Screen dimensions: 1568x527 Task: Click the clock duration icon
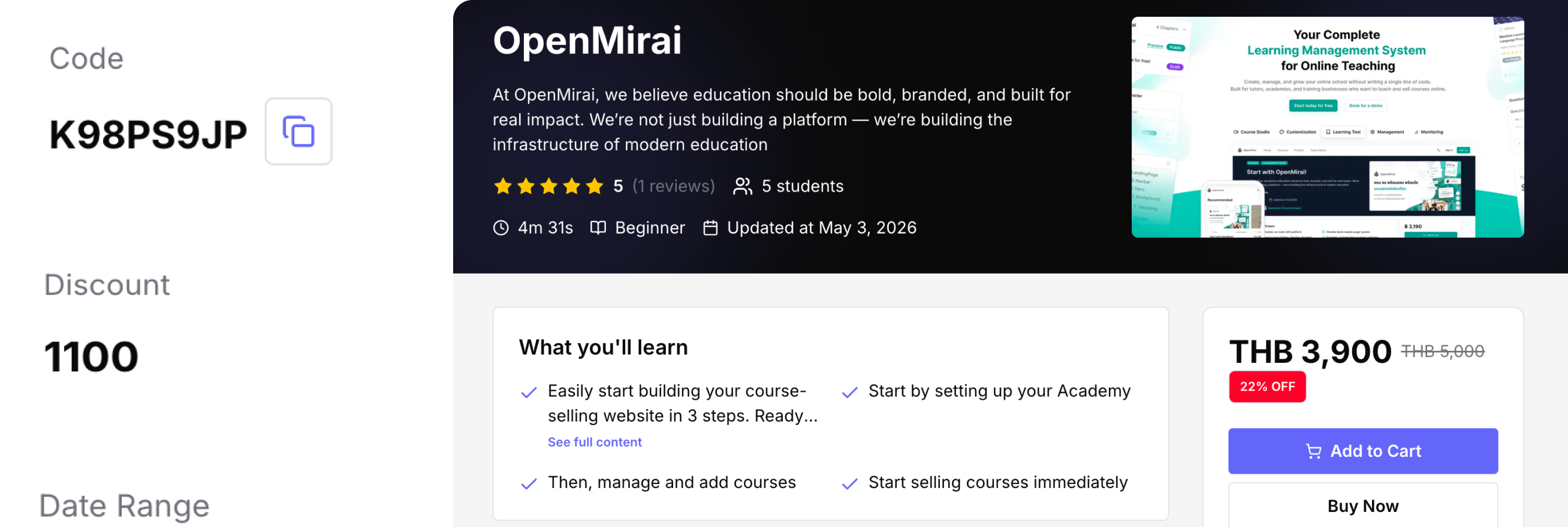[x=500, y=228]
